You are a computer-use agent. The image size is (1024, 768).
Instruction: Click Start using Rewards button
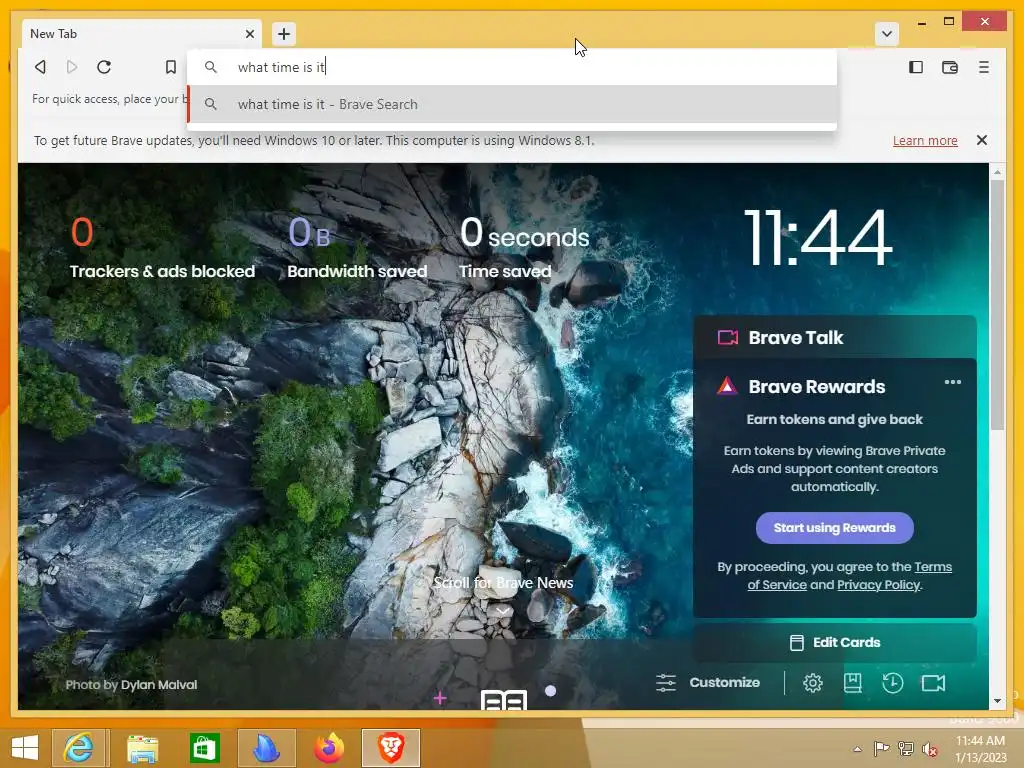pos(835,528)
